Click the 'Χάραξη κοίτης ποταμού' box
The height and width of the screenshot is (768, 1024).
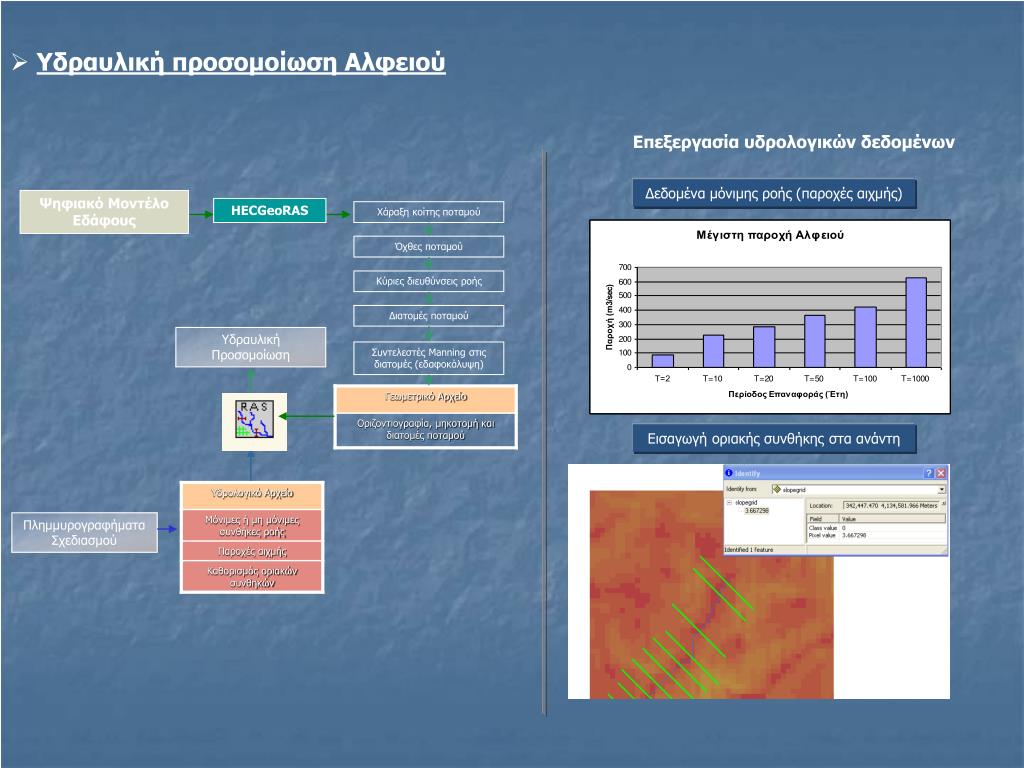428,212
